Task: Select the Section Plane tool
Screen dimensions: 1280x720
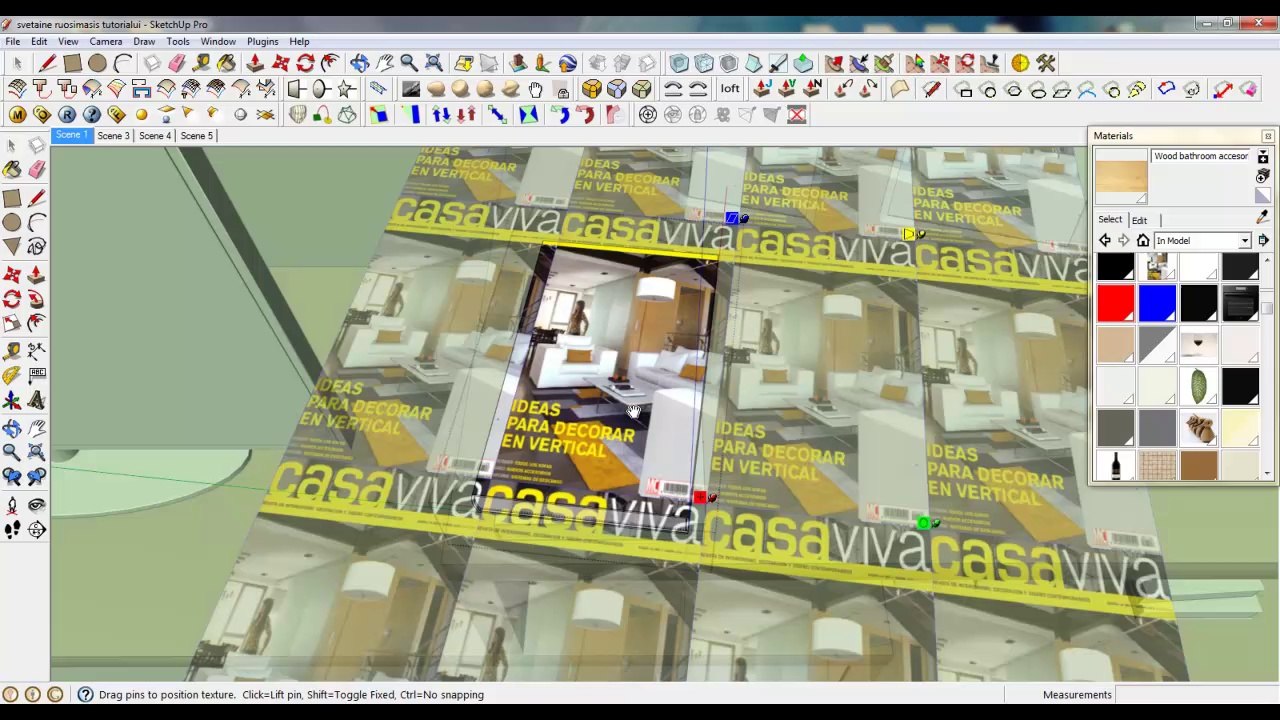Action: pyautogui.click(x=36, y=530)
